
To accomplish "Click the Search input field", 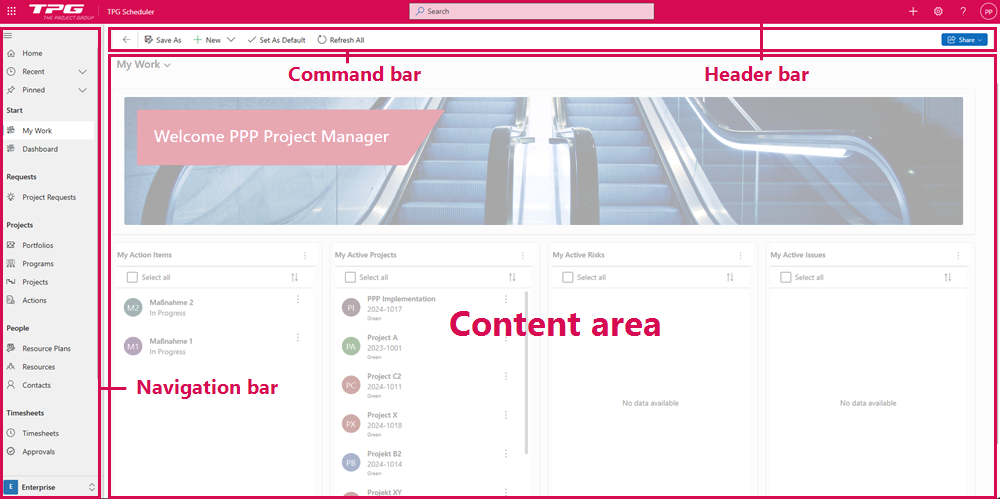I will click(532, 11).
